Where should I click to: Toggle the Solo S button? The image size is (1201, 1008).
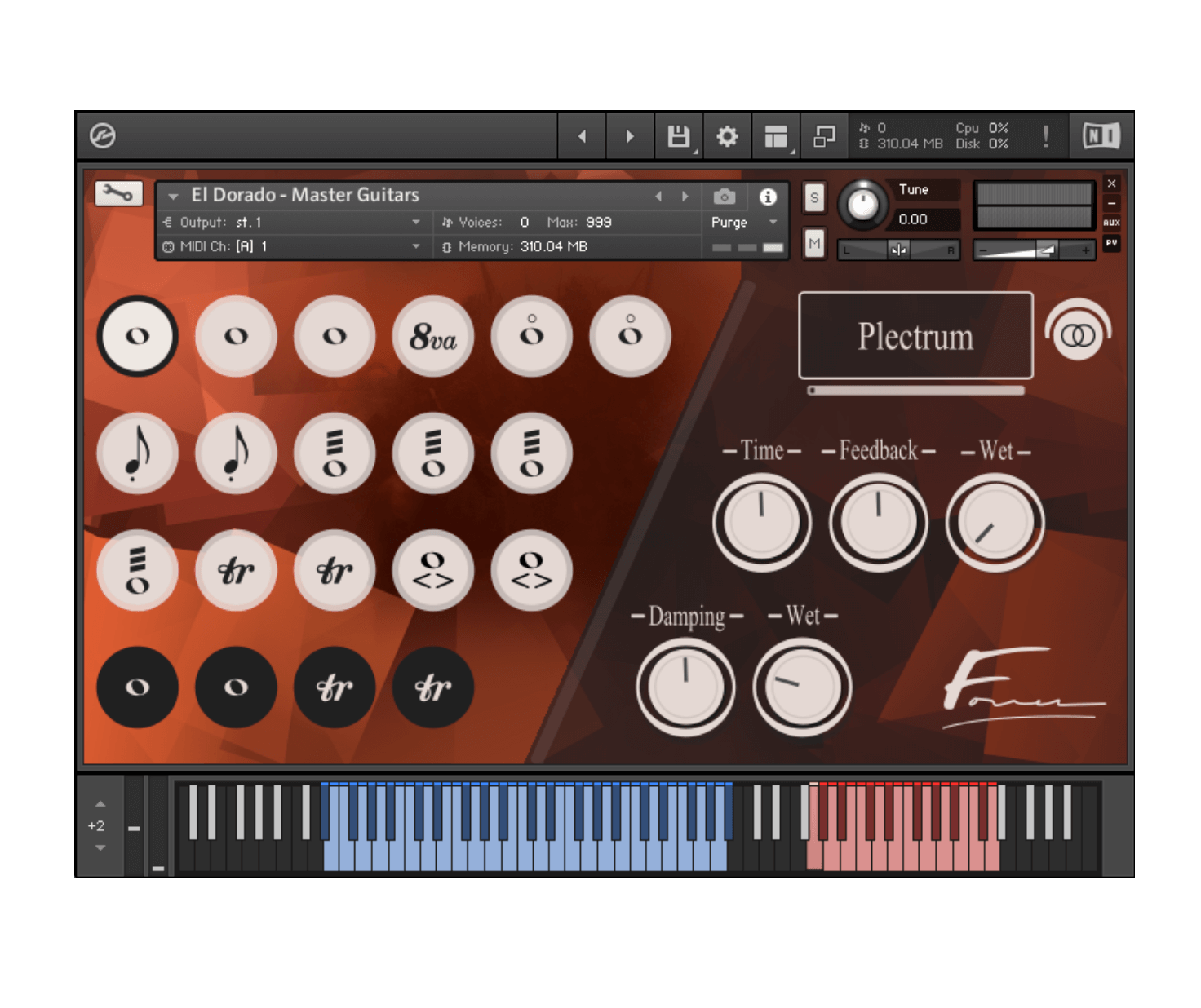813,197
